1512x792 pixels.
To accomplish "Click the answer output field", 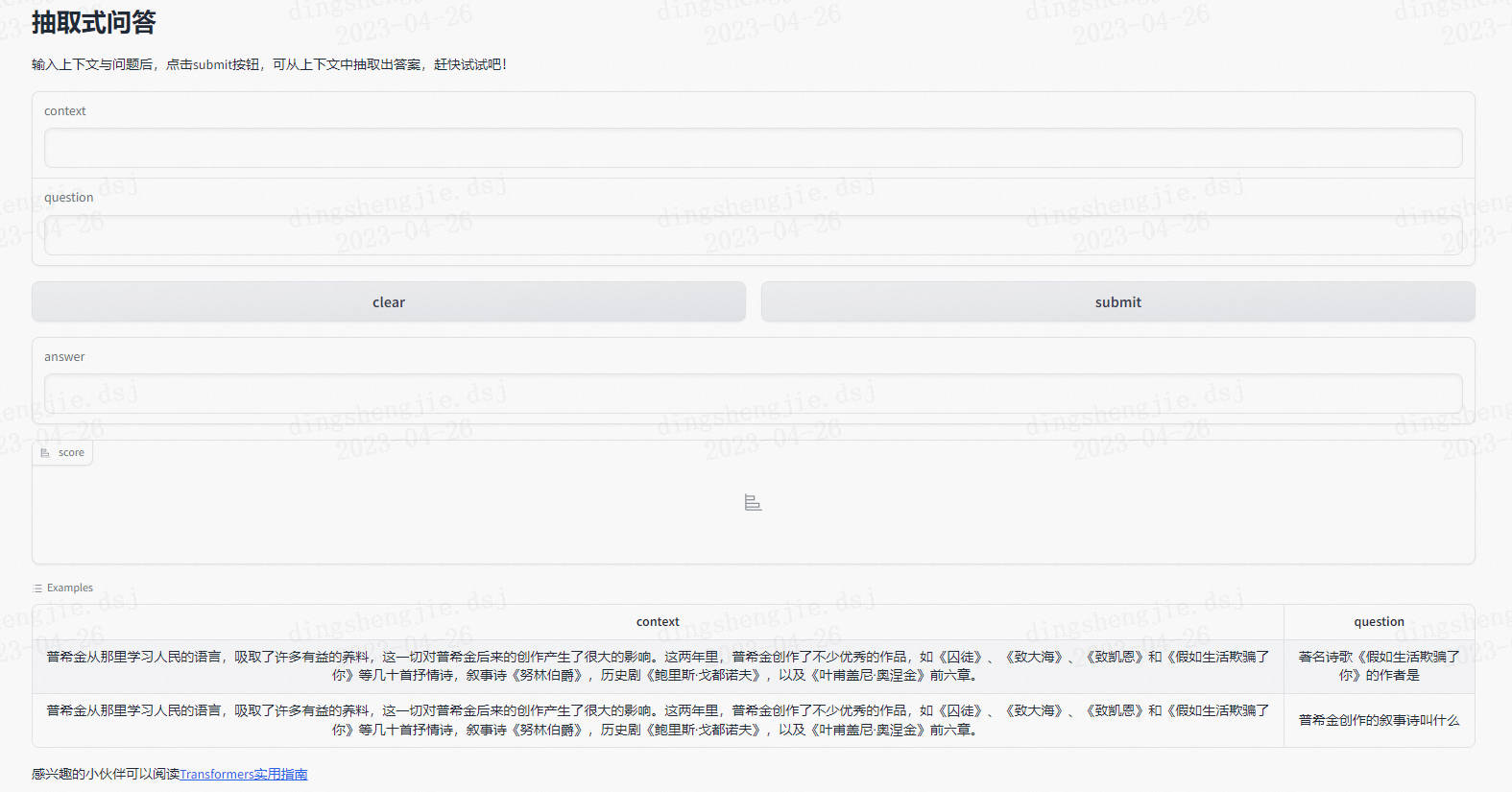I will click(x=753, y=394).
